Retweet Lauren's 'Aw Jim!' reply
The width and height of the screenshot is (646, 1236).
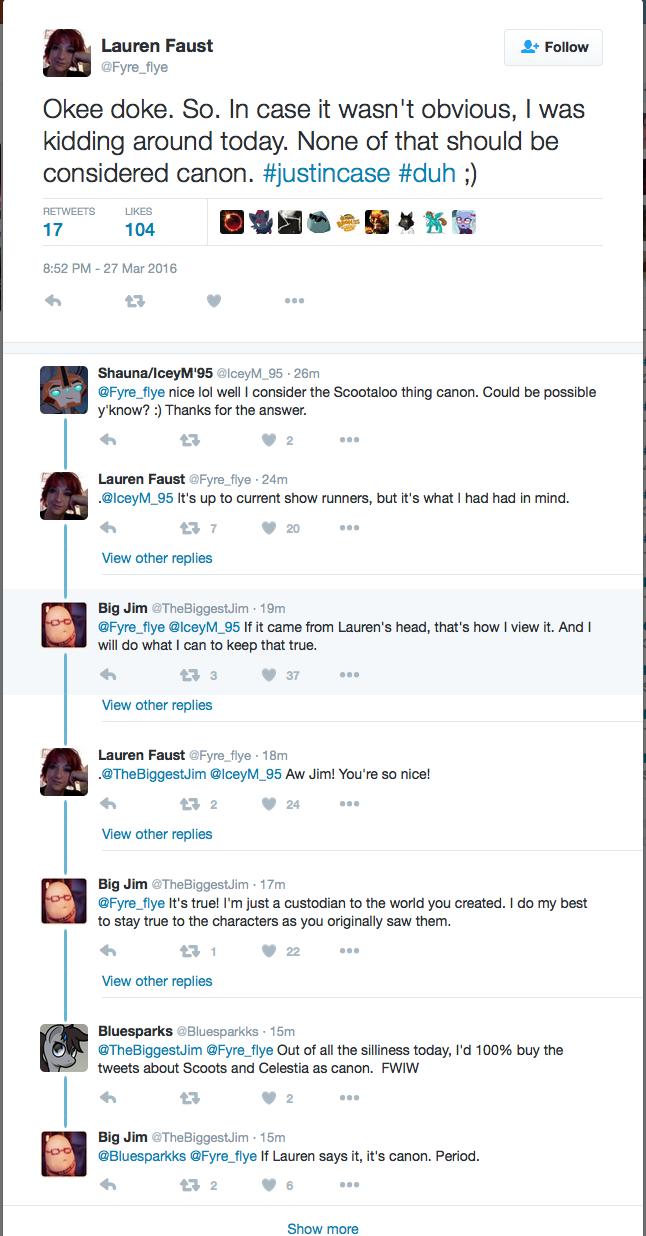[x=188, y=804]
